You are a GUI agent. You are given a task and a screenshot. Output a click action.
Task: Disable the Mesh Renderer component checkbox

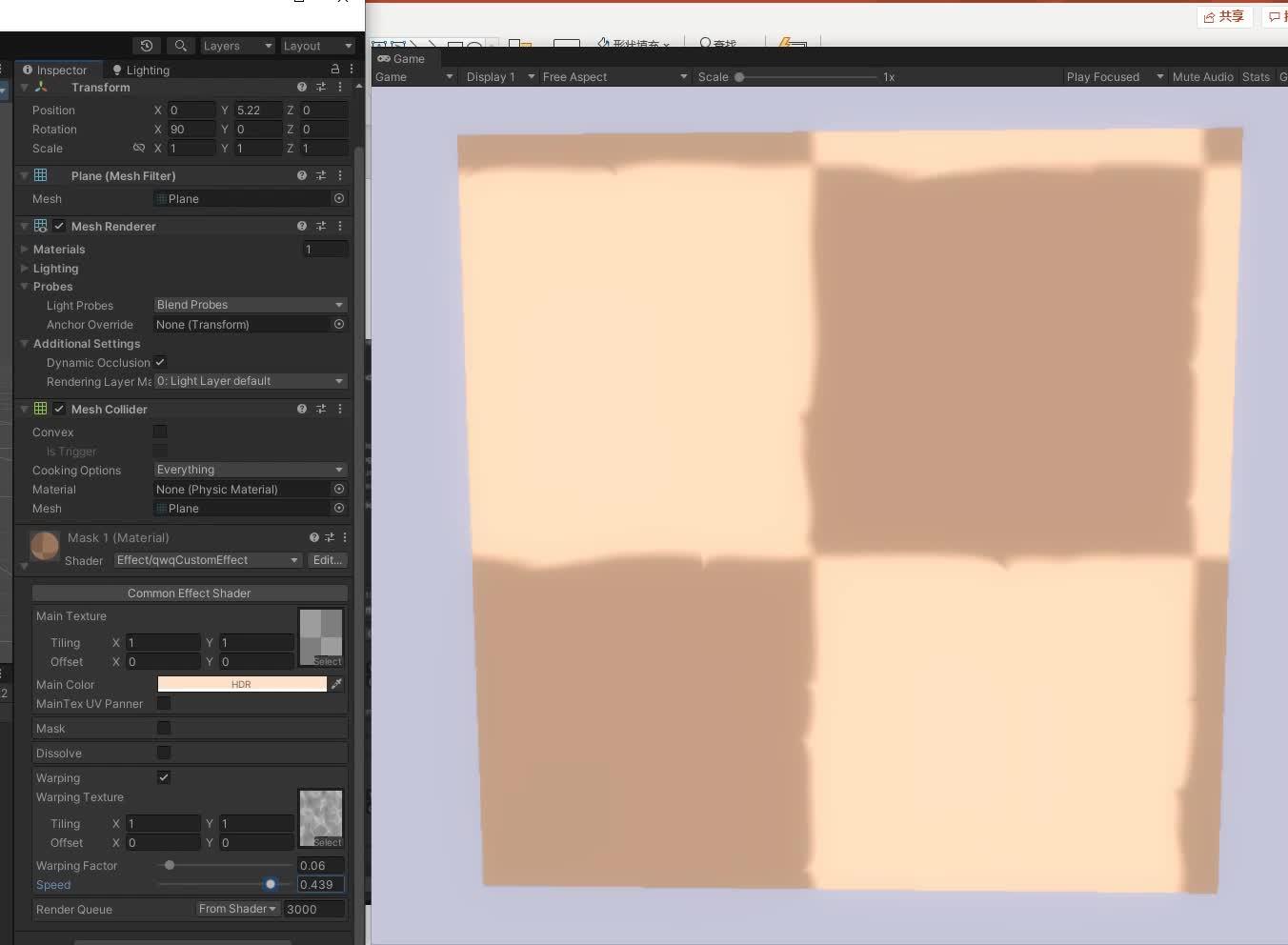click(59, 226)
